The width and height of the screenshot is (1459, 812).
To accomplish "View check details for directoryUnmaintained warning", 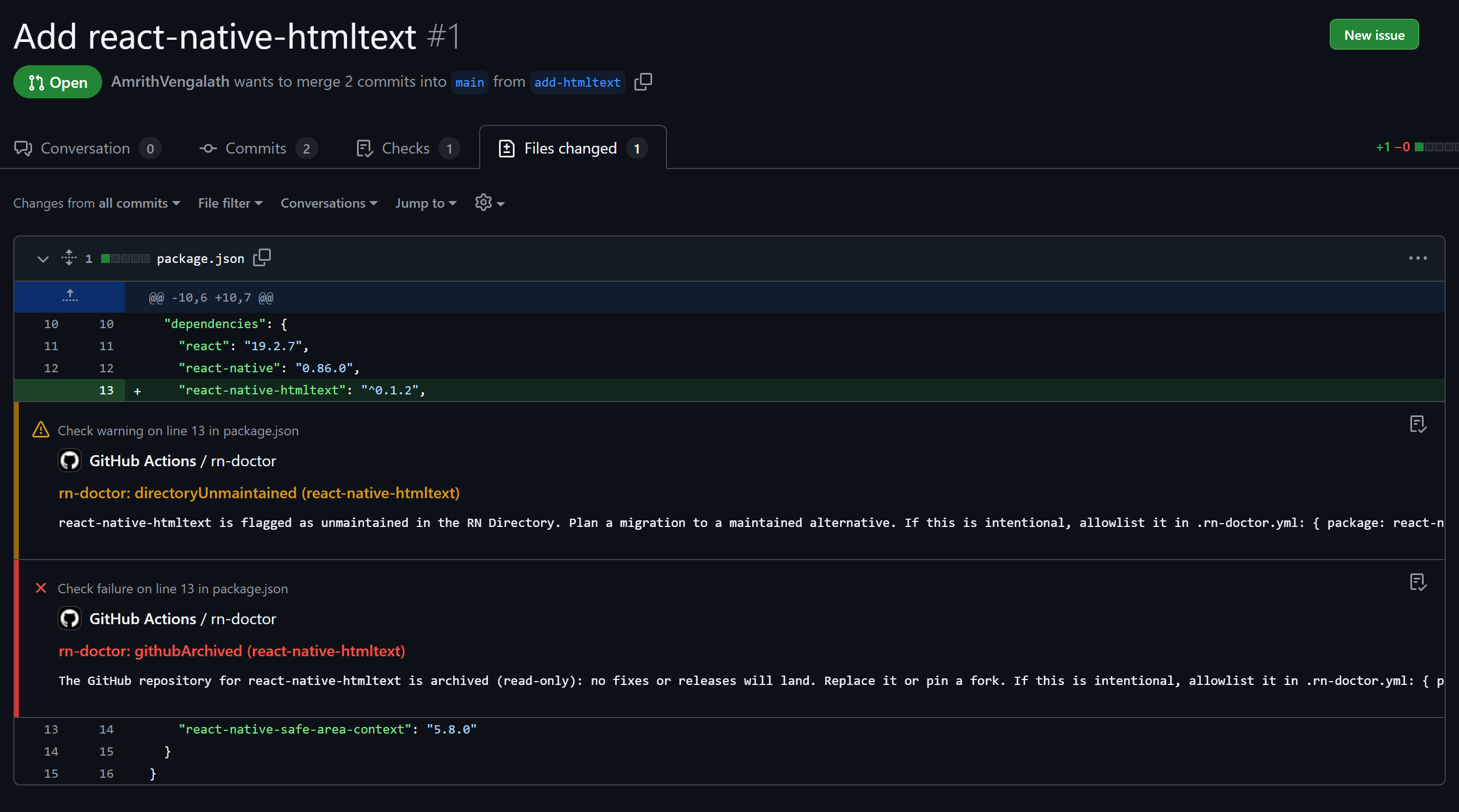I will tap(1418, 424).
